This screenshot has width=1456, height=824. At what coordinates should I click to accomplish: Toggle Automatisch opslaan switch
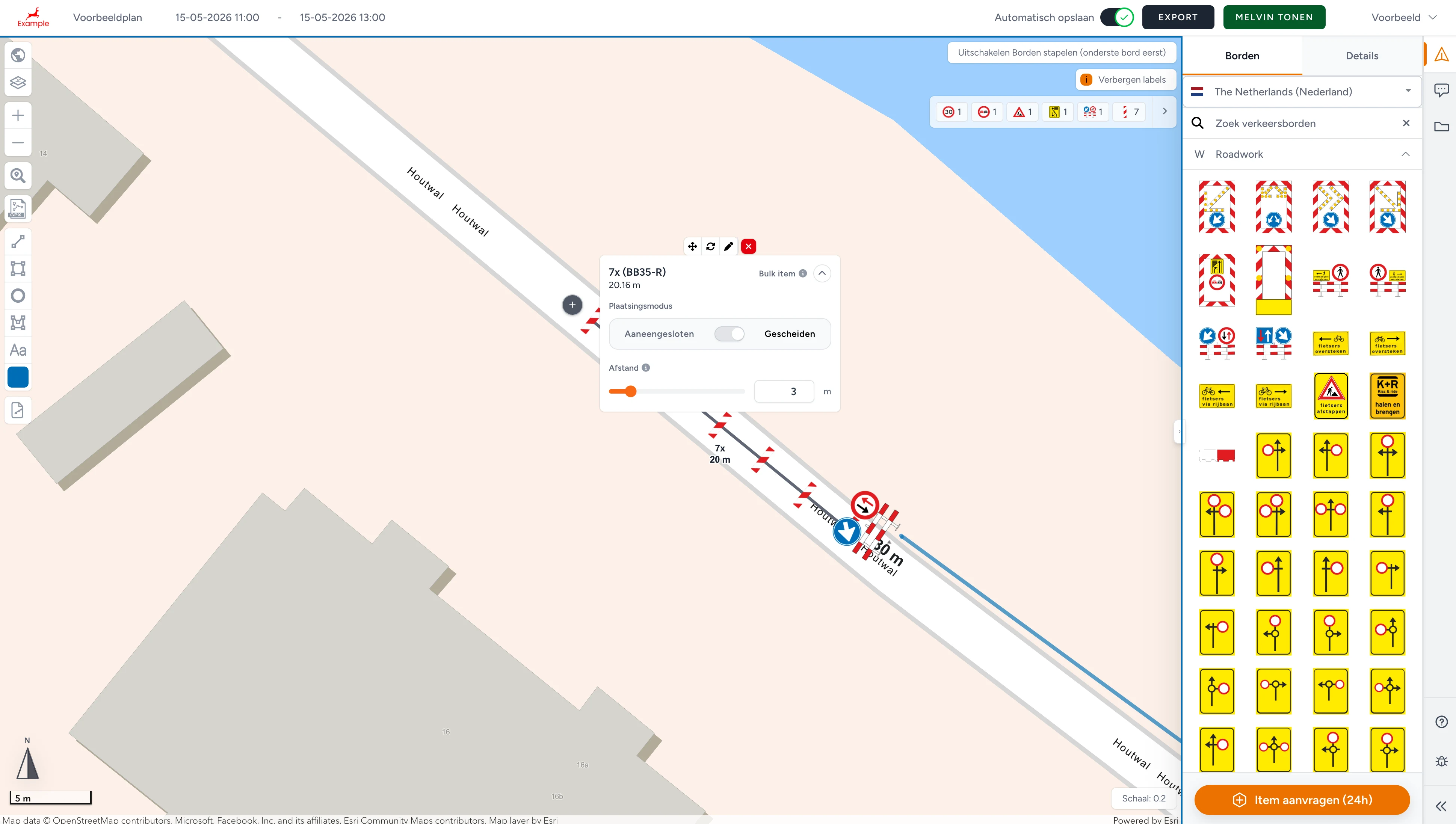click(x=1116, y=17)
